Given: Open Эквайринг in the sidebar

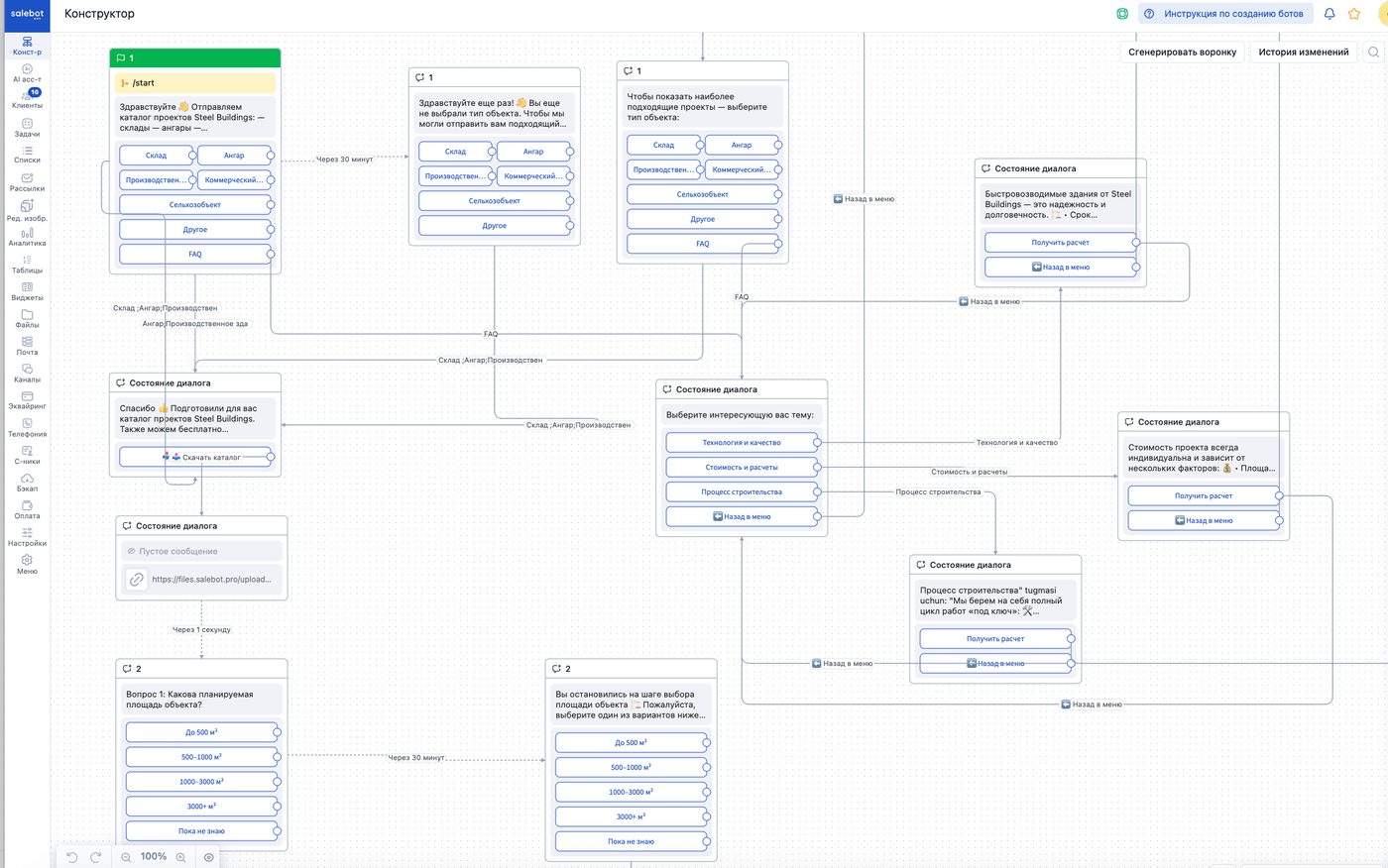Looking at the screenshot, I should (x=27, y=400).
